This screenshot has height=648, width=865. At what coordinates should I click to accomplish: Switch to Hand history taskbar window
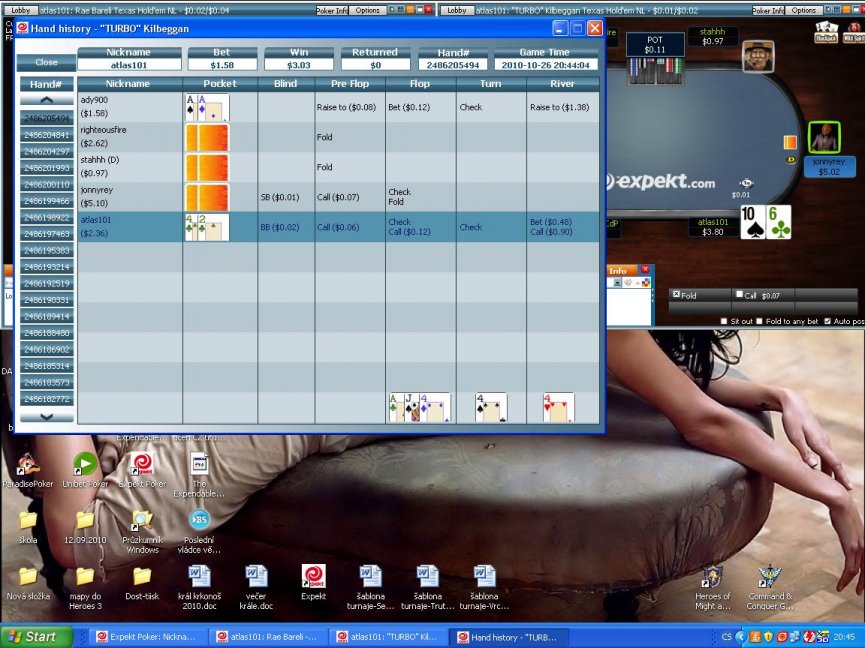pos(510,637)
